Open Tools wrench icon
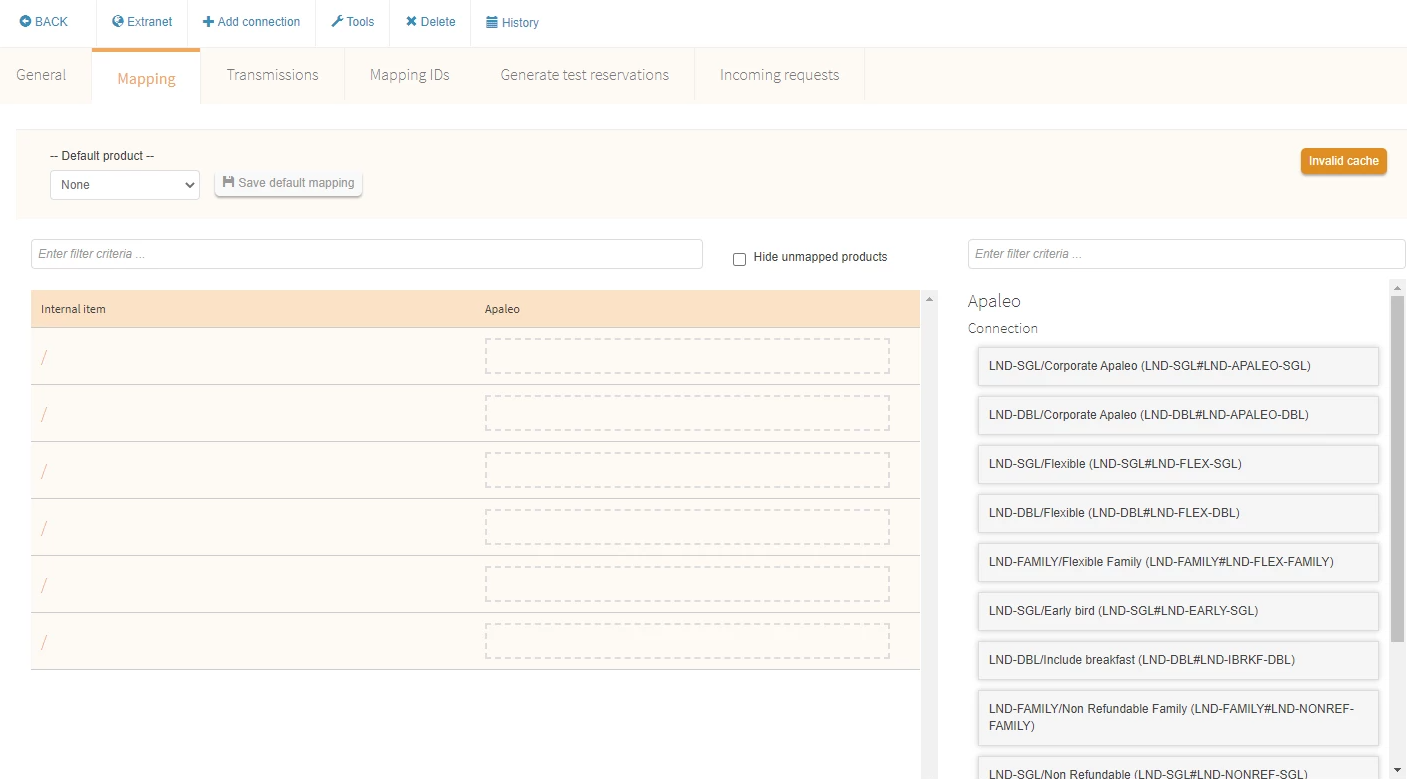 (337, 22)
